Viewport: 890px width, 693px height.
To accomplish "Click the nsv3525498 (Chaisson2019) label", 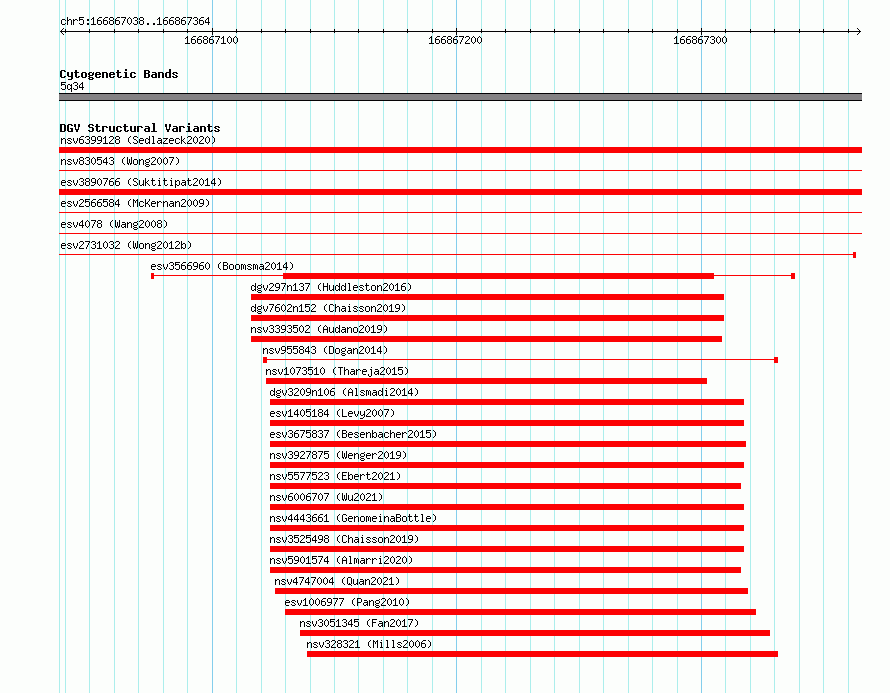I will pyautogui.click(x=344, y=539).
